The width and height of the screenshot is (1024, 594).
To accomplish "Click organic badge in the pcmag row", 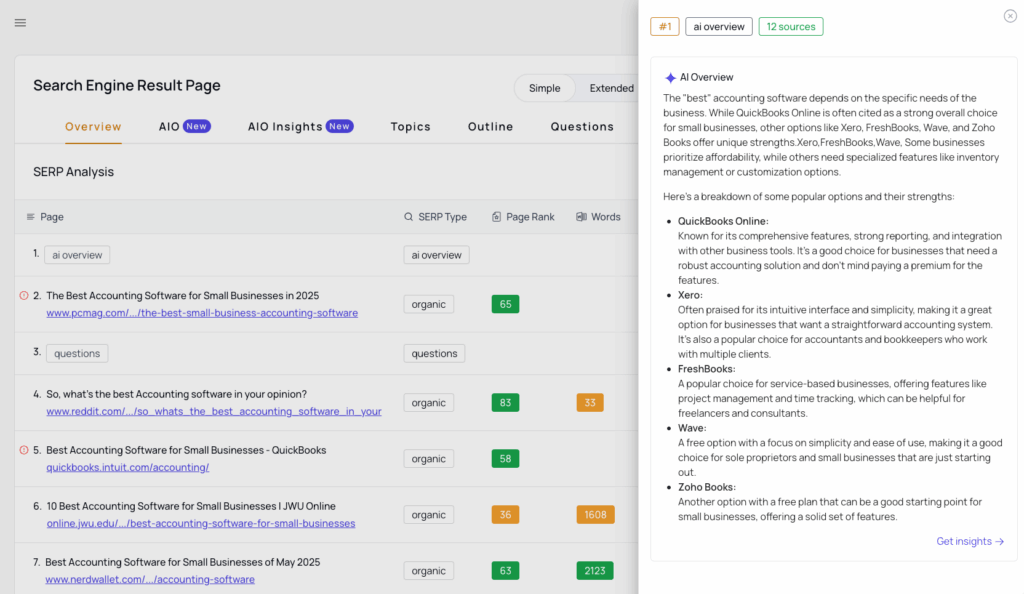I will pyautogui.click(x=428, y=304).
